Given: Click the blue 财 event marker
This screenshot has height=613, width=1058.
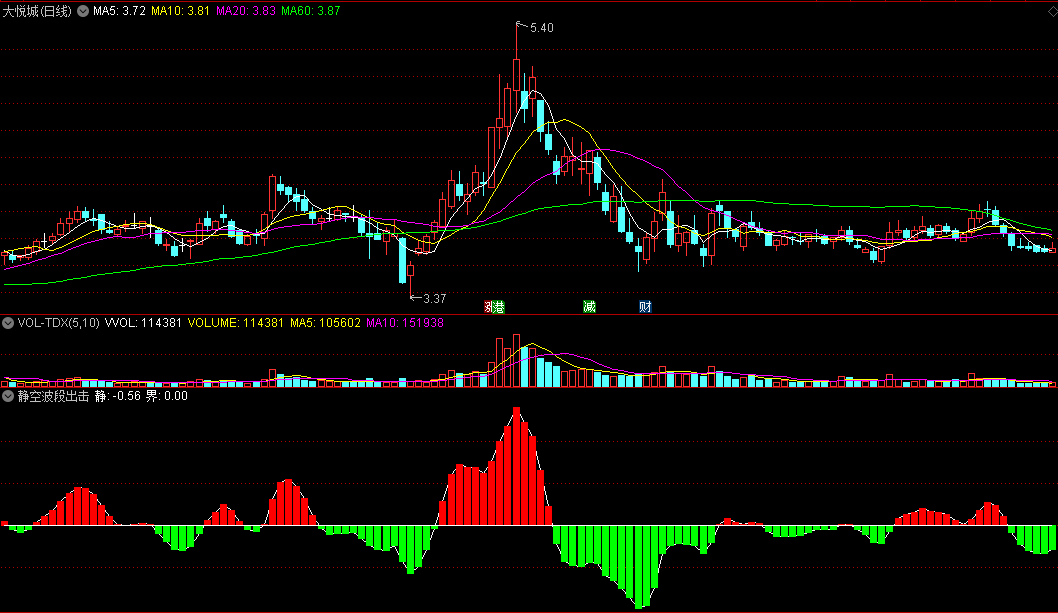Looking at the screenshot, I should point(645,307).
